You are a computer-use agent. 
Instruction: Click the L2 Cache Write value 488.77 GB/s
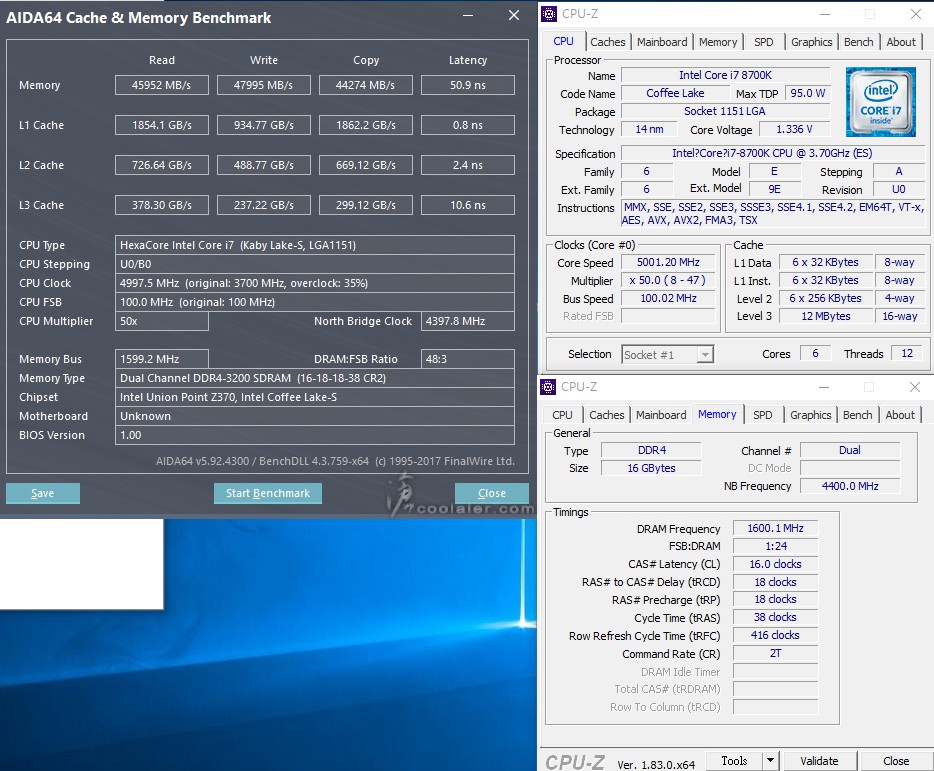tap(263, 165)
